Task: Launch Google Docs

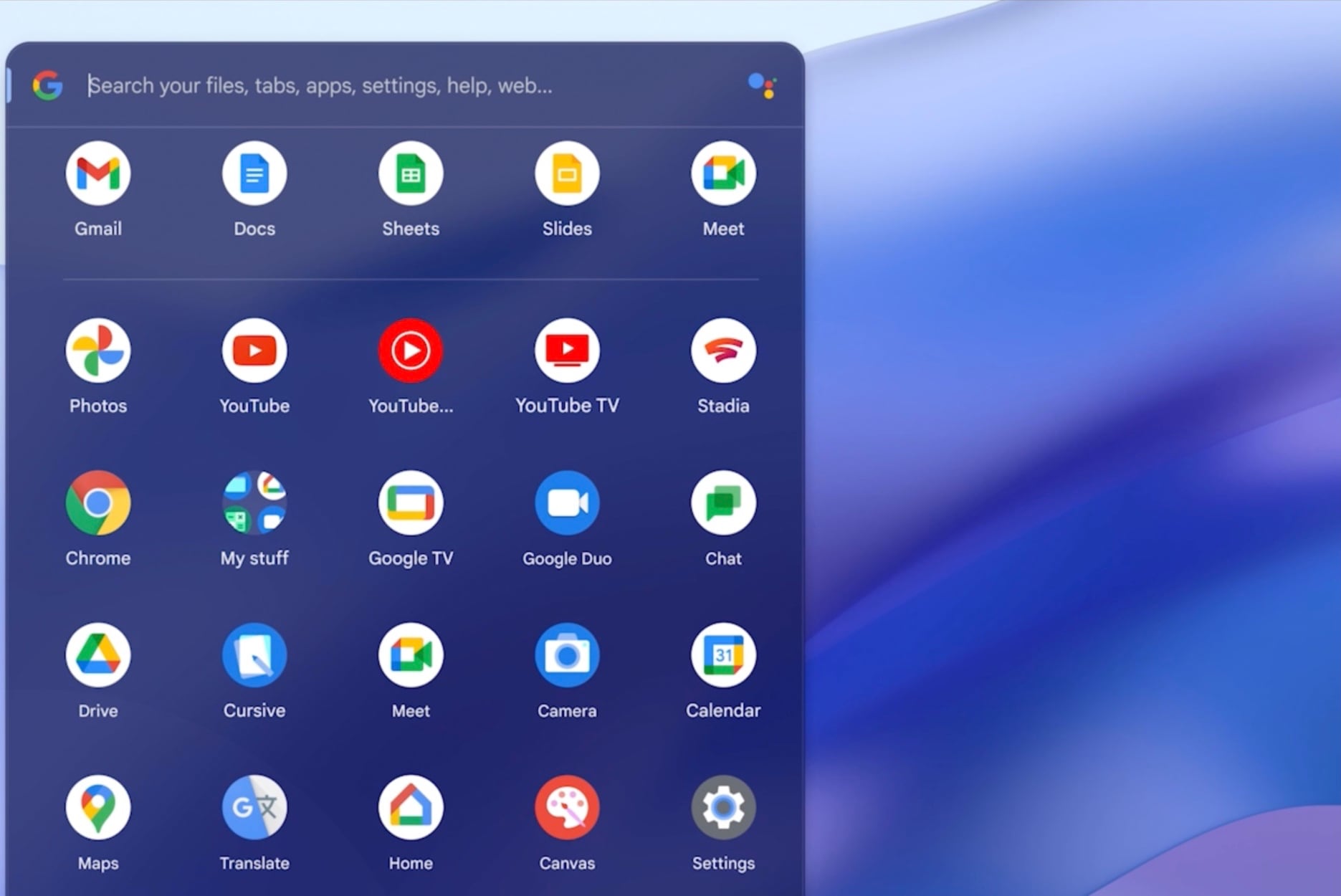Action: pos(254,173)
